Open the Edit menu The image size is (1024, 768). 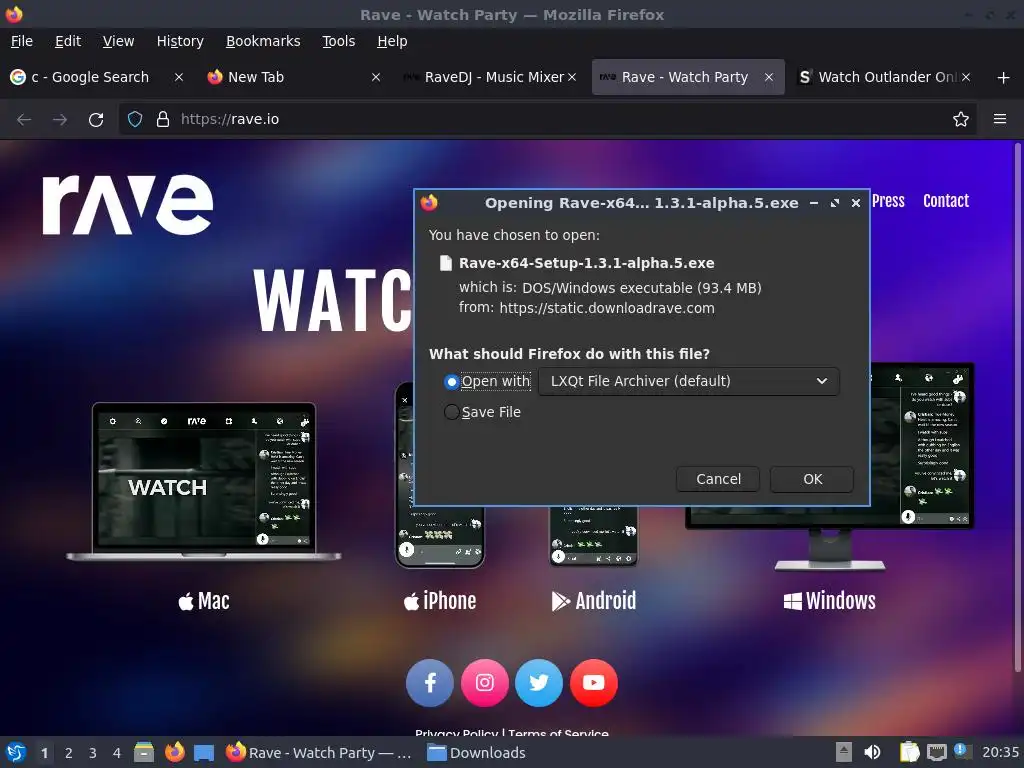coord(68,41)
